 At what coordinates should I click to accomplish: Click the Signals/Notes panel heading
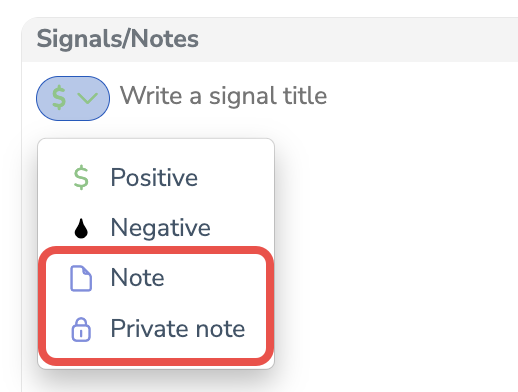tap(118, 39)
